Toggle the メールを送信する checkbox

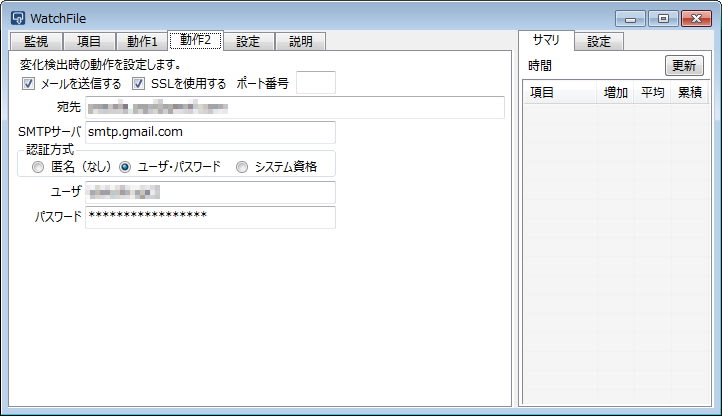click(x=28, y=83)
